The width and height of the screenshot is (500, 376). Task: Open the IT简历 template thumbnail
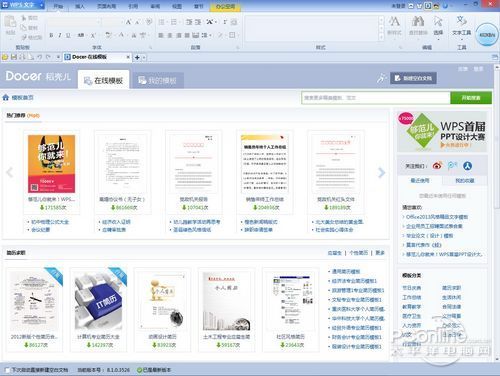point(98,300)
